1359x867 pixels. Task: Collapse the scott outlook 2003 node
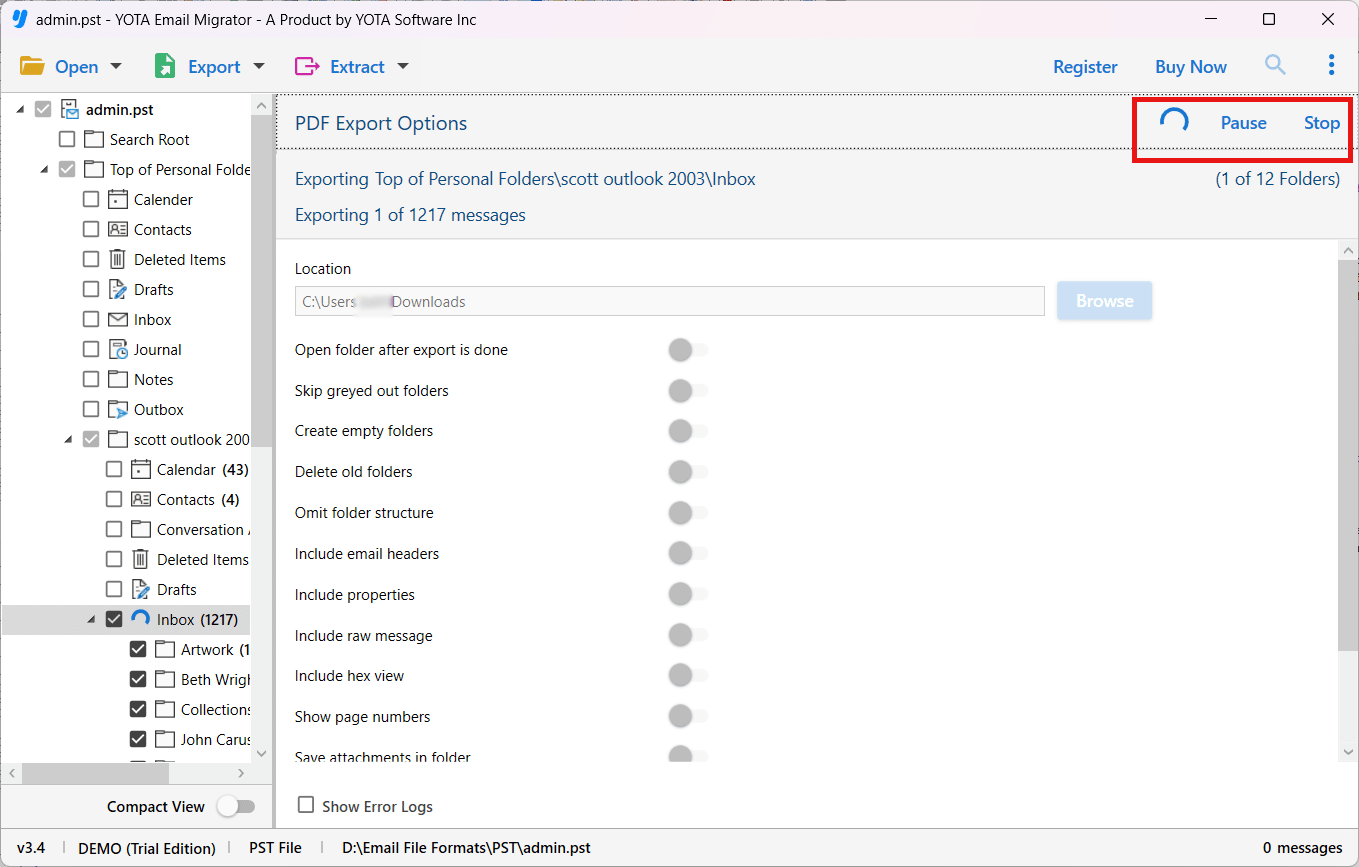[x=68, y=438]
